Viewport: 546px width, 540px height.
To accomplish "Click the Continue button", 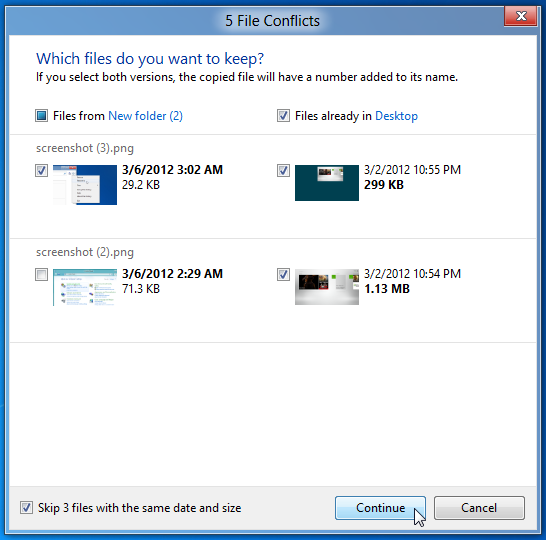I will tap(380, 508).
